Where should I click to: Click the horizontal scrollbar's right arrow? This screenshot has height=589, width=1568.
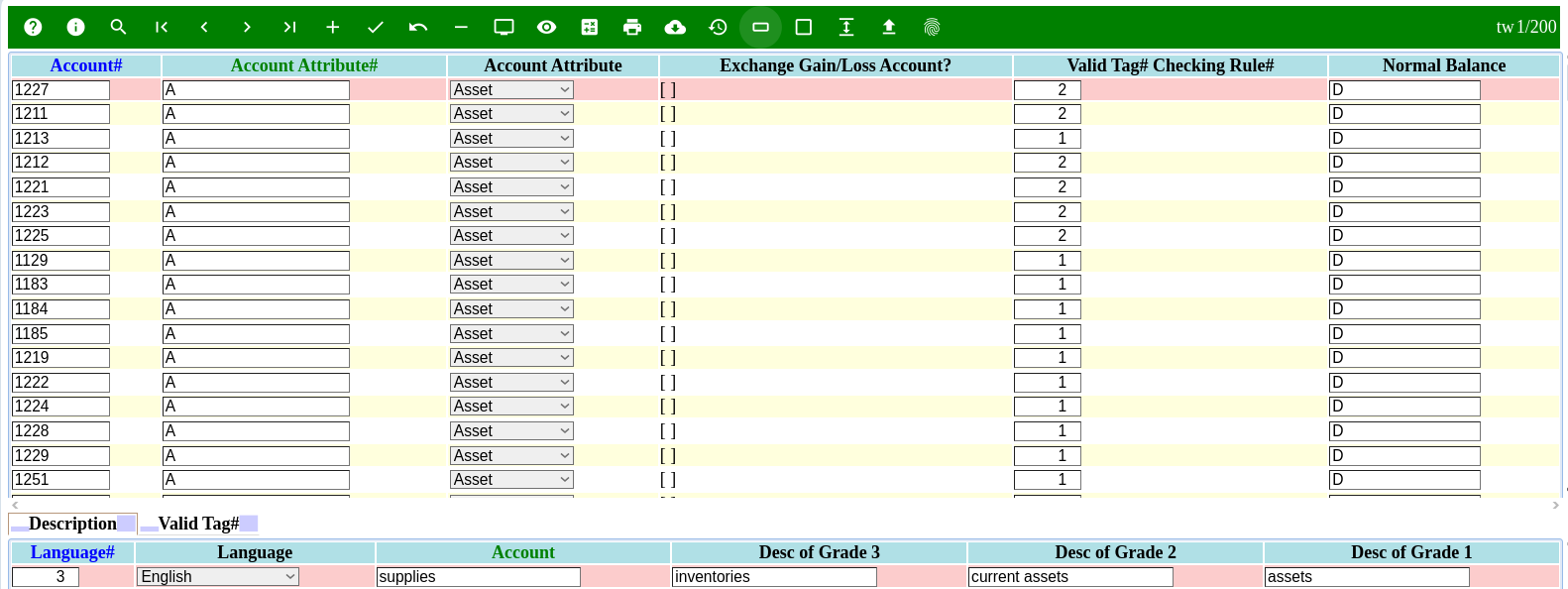(x=1555, y=505)
